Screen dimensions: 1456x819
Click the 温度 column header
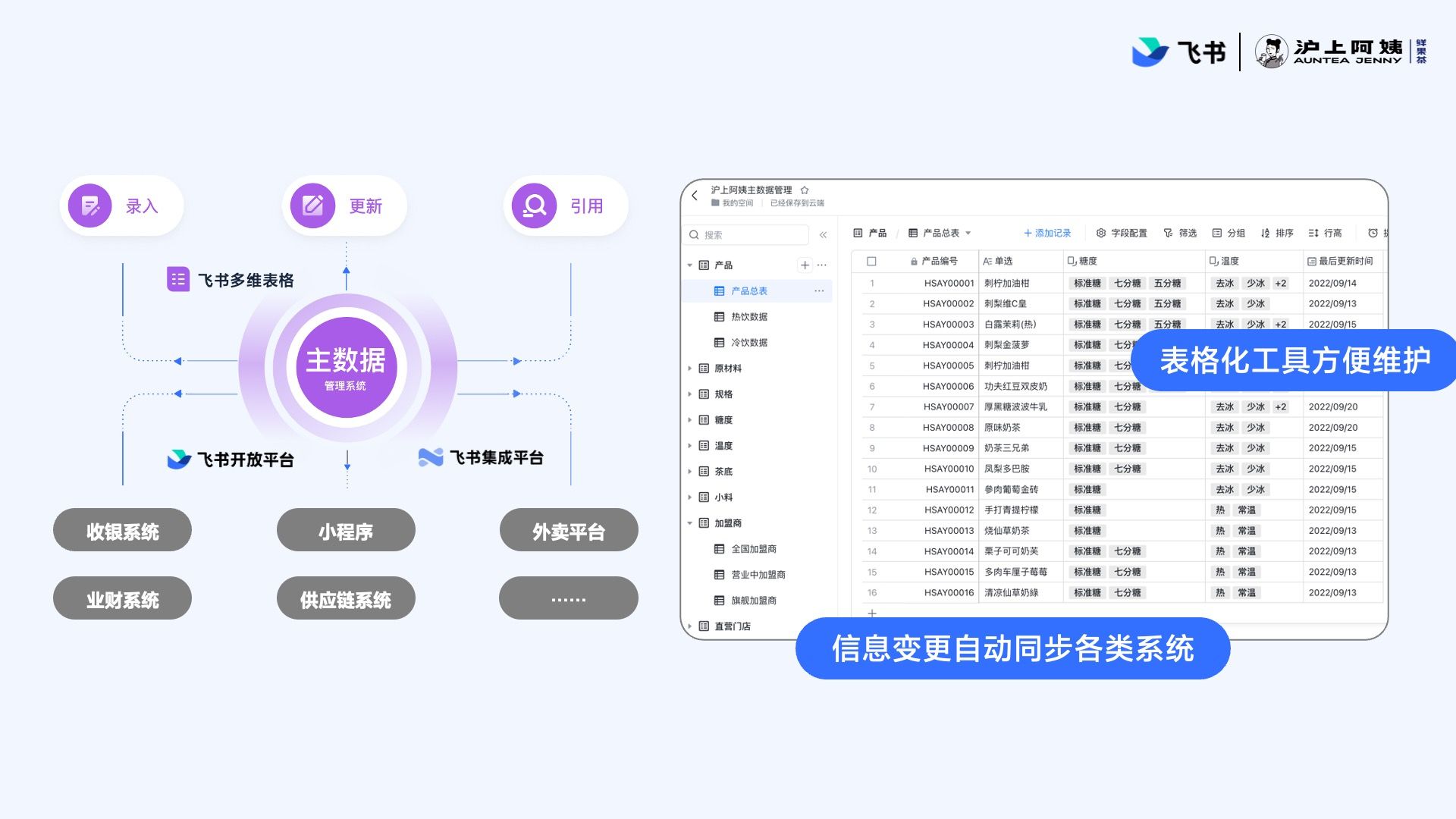pos(1254,262)
